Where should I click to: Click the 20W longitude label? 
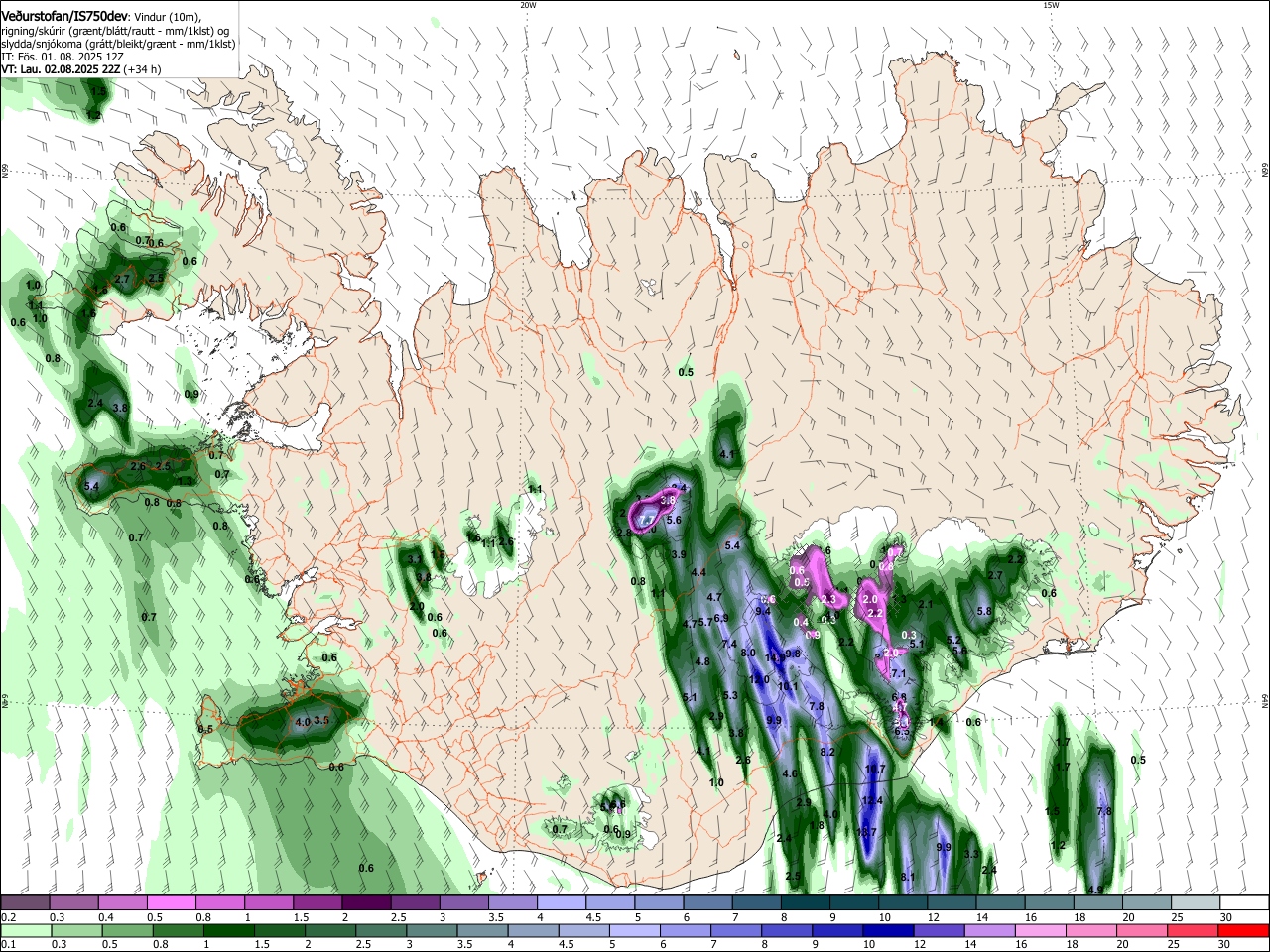pyautogui.click(x=528, y=5)
